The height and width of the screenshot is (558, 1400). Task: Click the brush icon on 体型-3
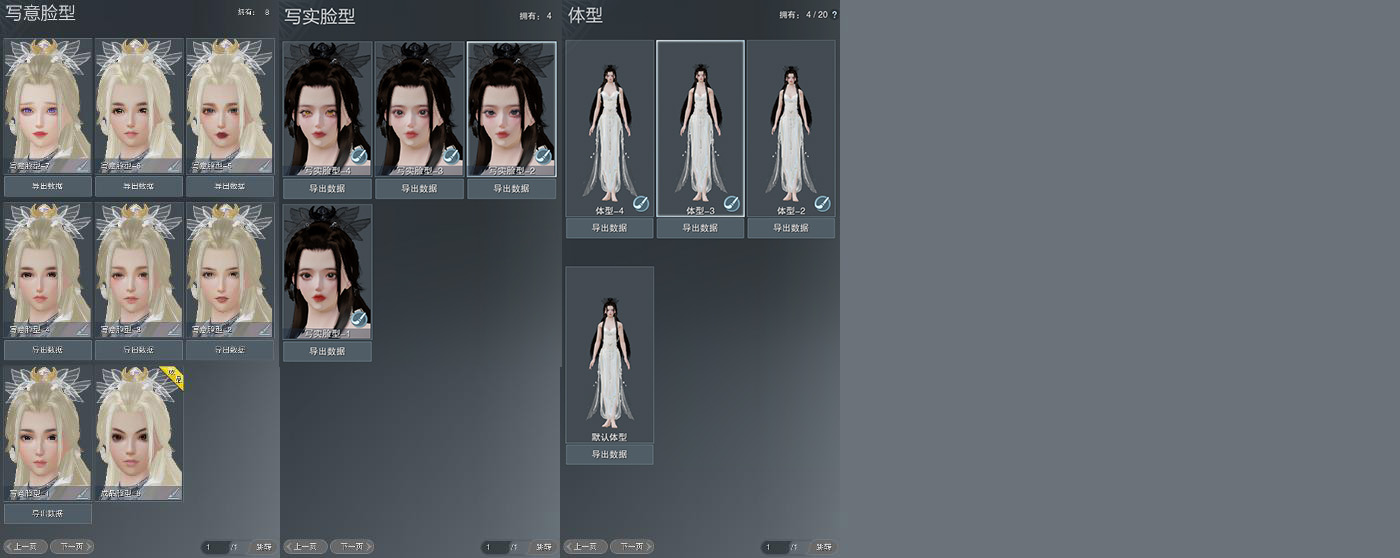tap(731, 203)
